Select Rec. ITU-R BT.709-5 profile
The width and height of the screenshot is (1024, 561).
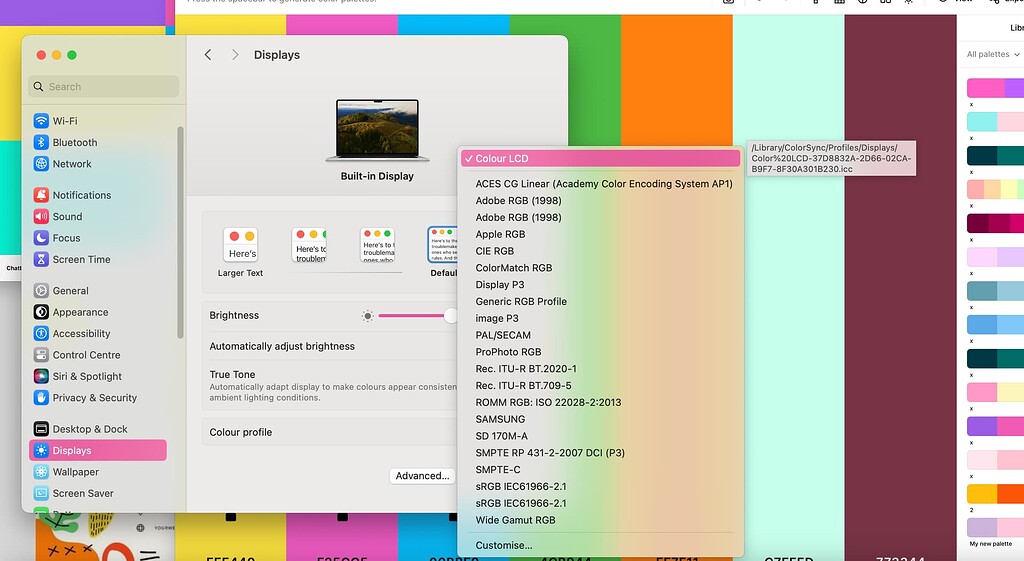point(523,385)
